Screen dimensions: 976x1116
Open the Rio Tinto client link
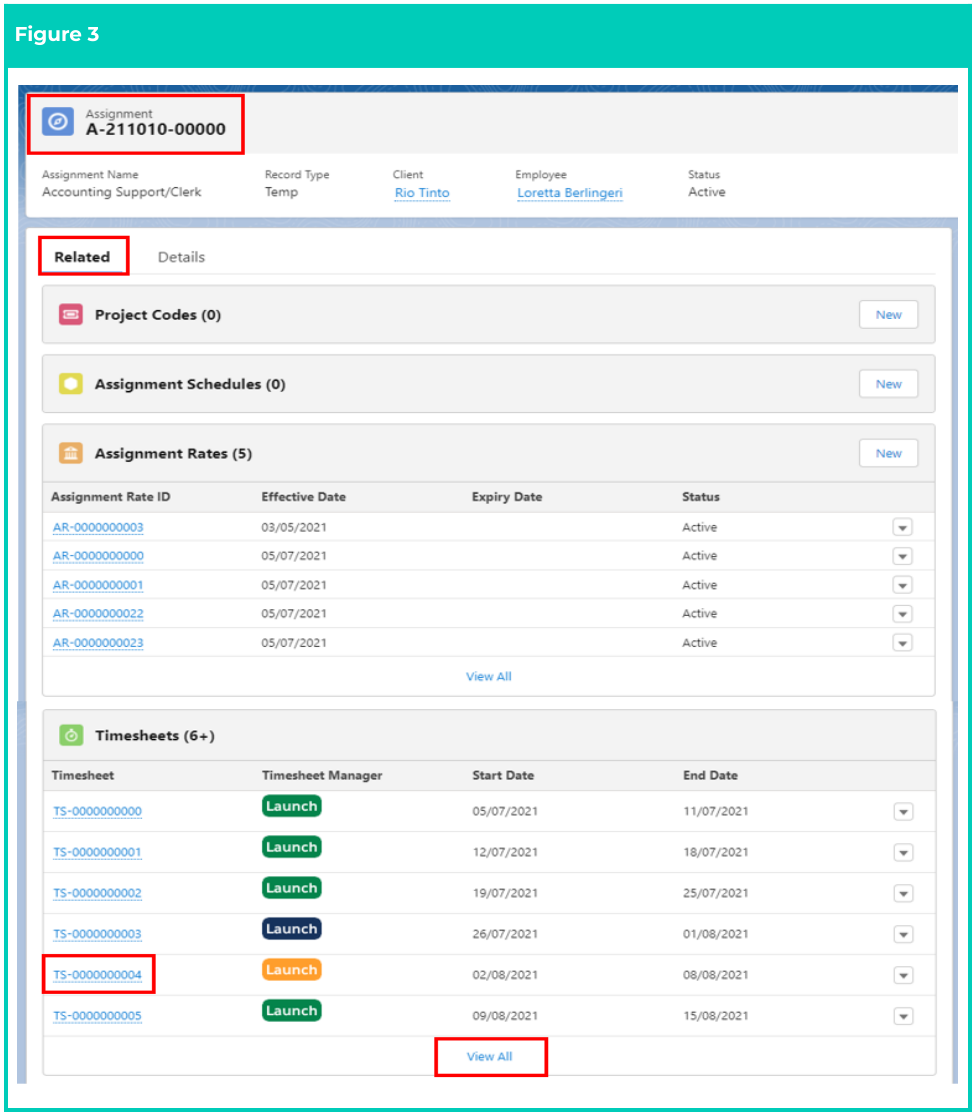tap(422, 193)
